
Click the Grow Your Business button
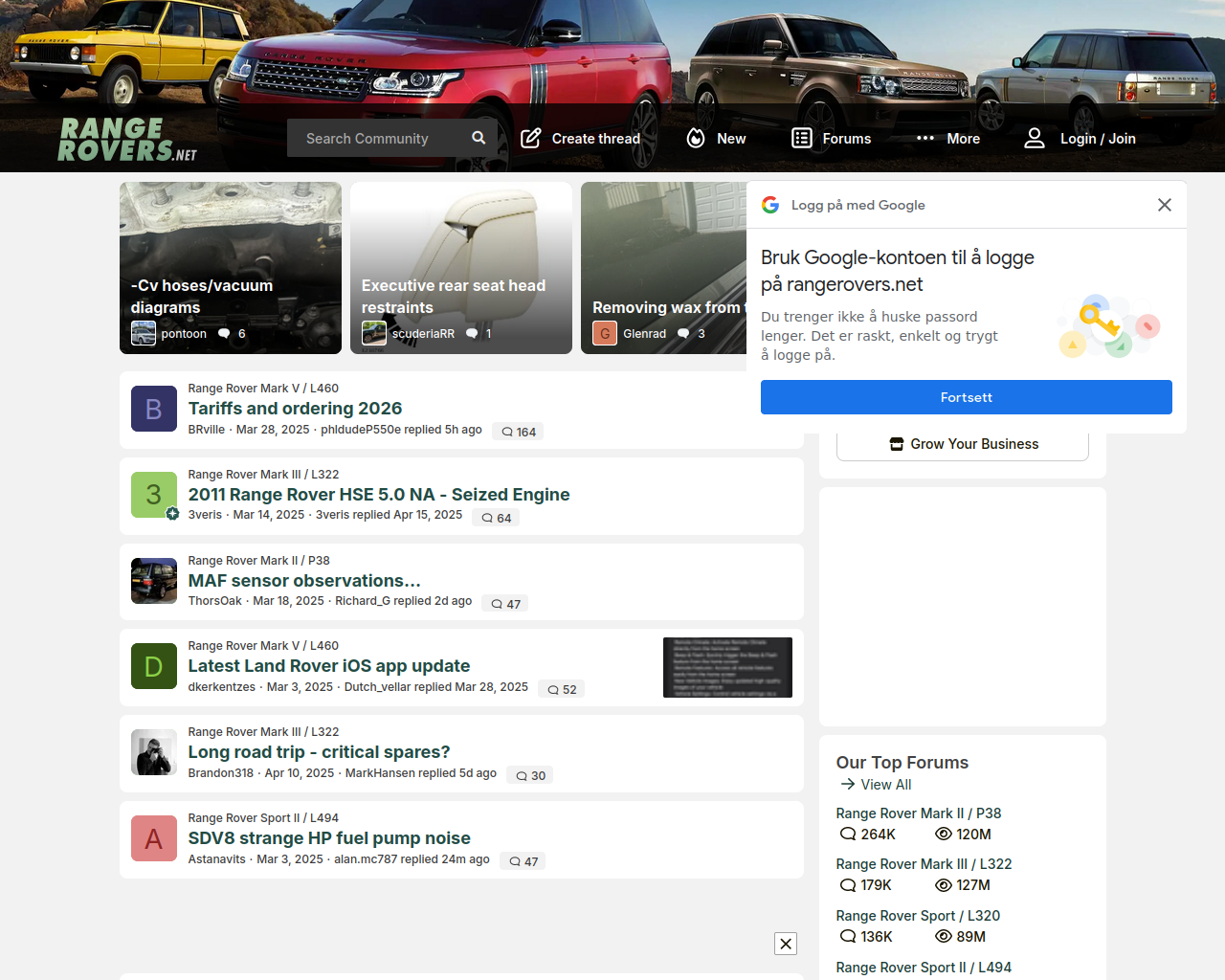pos(963,444)
